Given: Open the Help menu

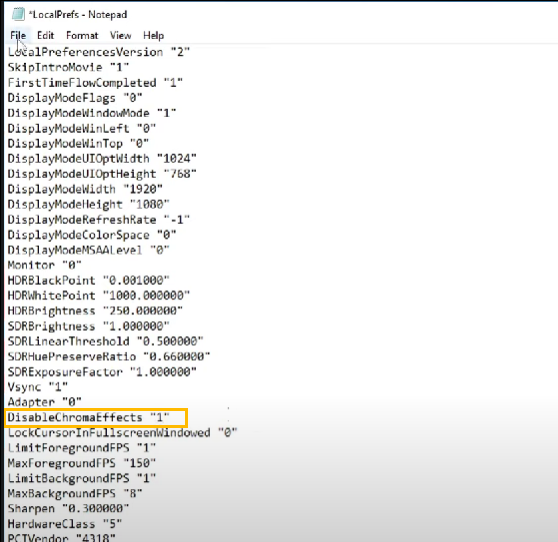Looking at the screenshot, I should pyautogui.click(x=154, y=36).
